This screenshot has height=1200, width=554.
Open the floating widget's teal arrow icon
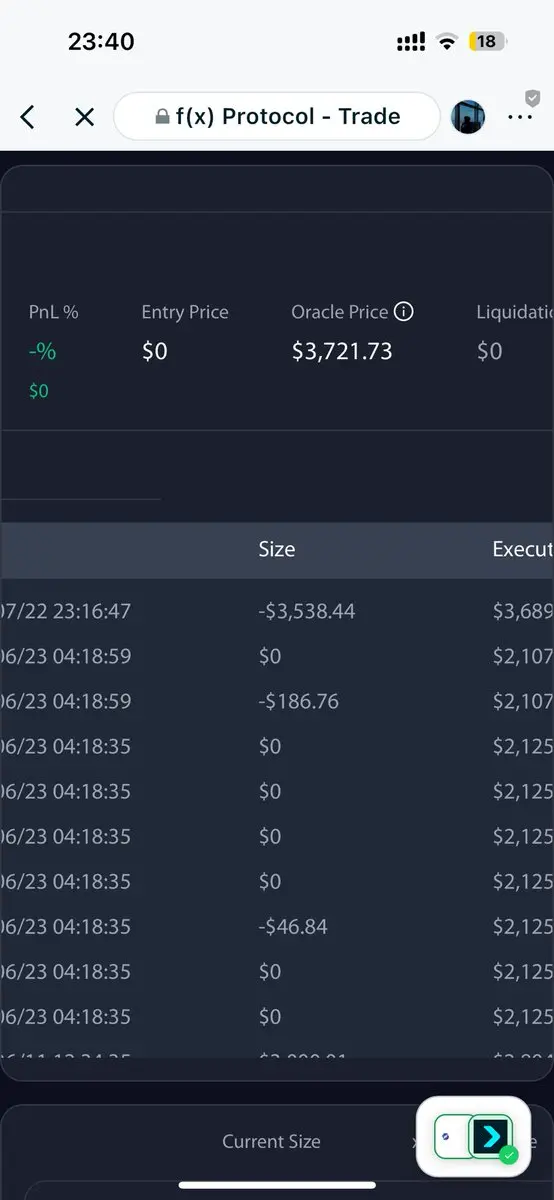pyautogui.click(x=491, y=1136)
